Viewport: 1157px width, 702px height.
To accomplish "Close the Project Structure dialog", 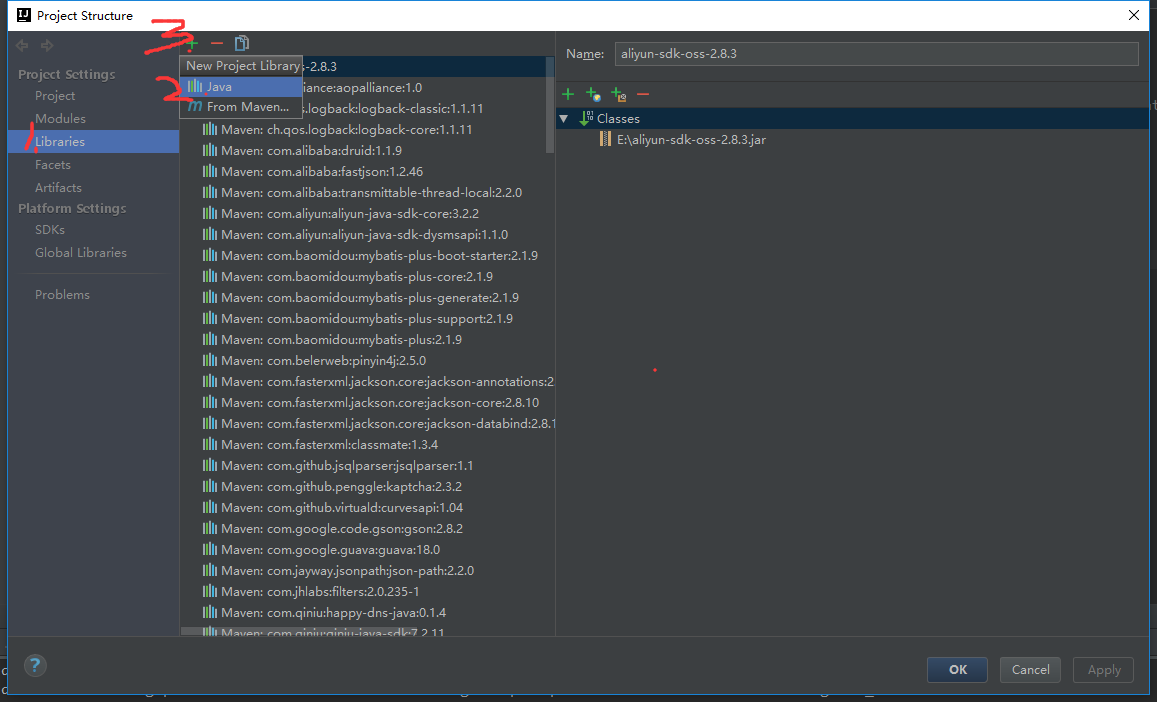I will pos(1134,16).
